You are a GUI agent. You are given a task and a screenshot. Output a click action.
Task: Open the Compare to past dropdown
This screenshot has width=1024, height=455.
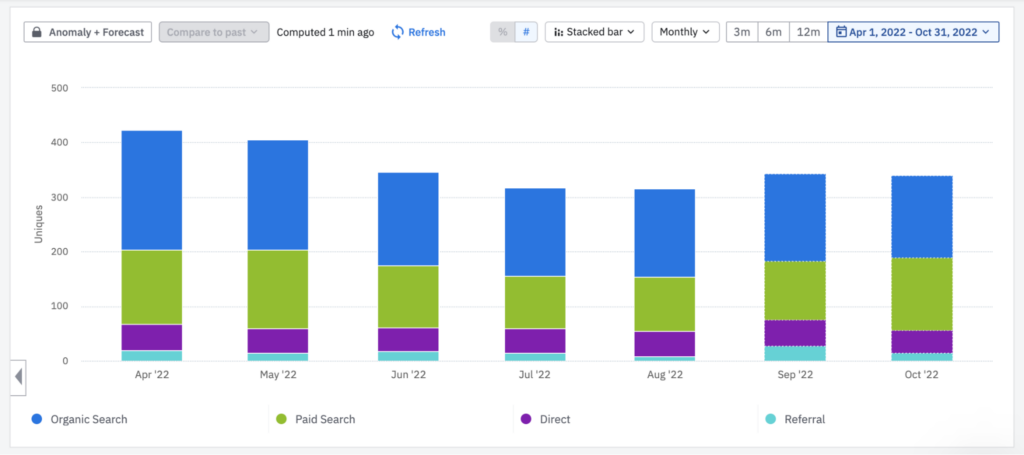click(214, 32)
